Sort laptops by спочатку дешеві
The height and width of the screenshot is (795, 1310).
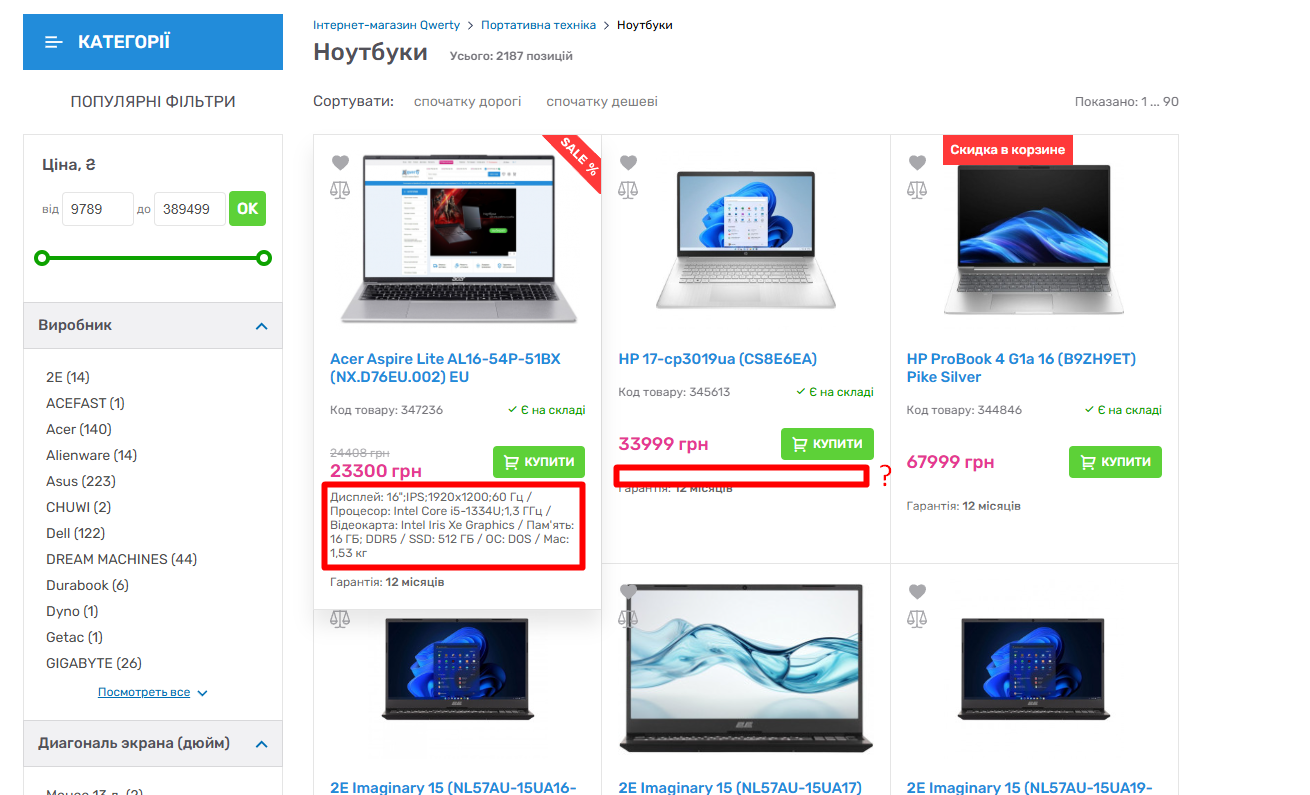coord(601,102)
